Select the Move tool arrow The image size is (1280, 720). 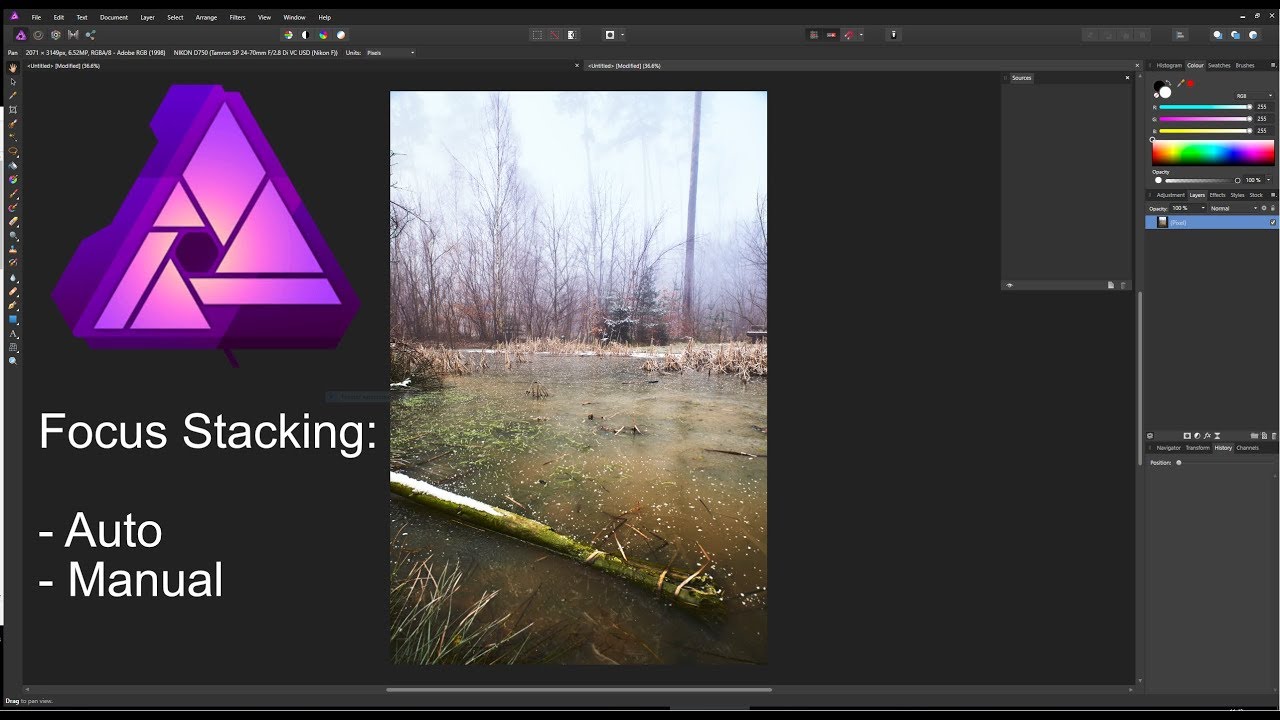[x=13, y=81]
